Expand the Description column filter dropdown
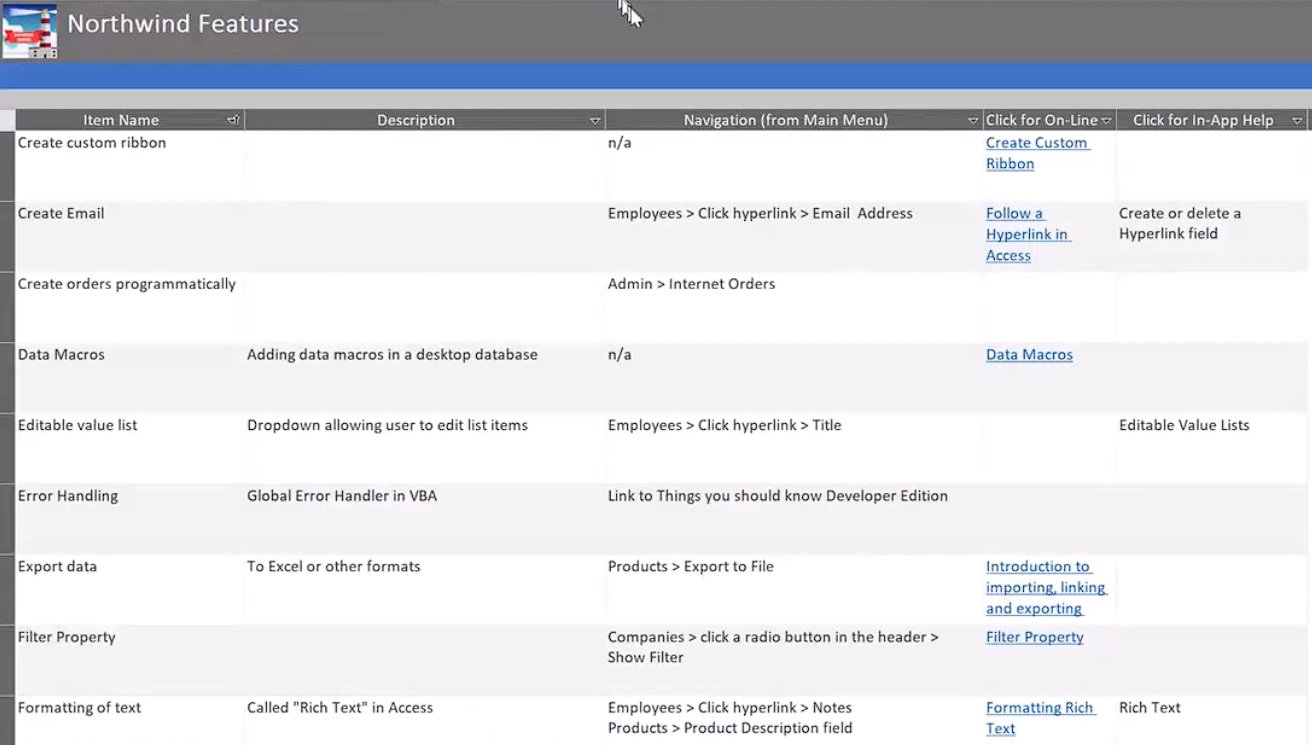 click(595, 120)
